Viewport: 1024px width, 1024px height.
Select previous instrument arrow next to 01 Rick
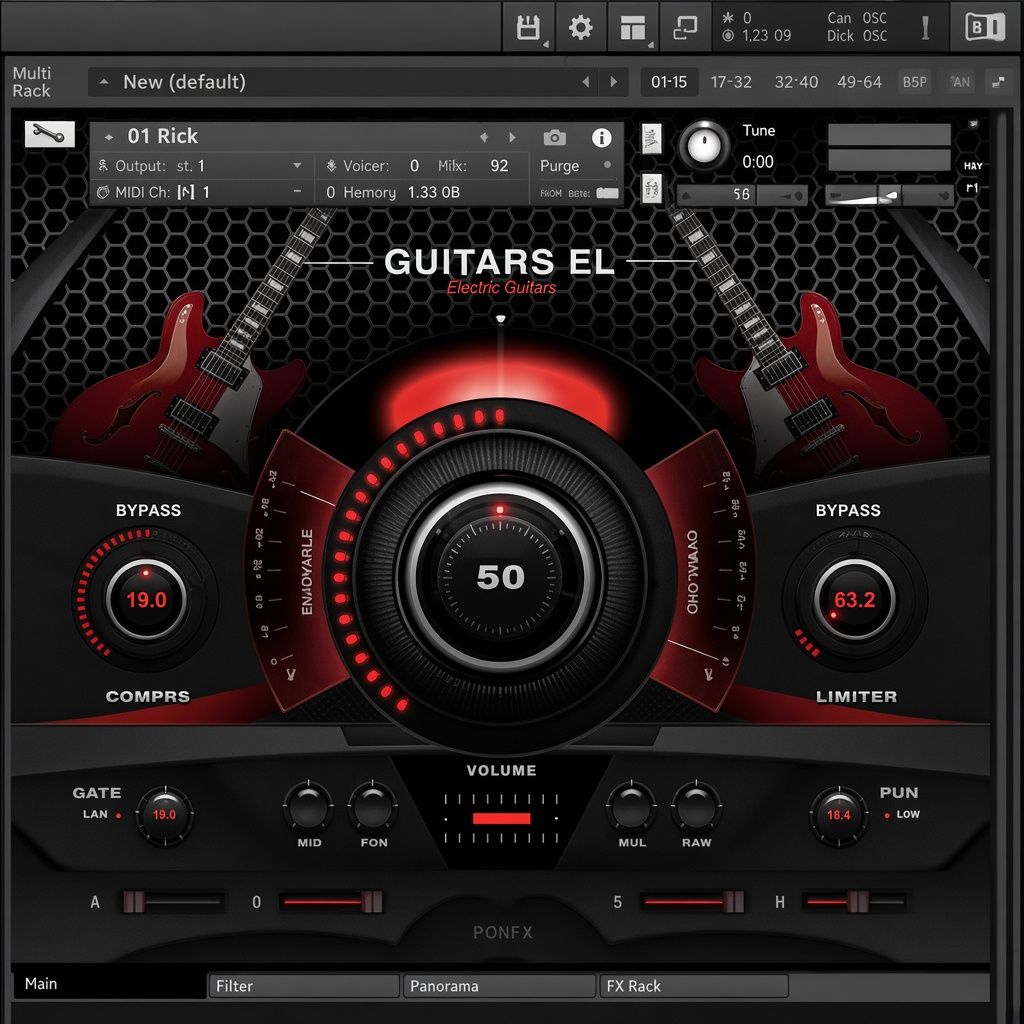pos(484,137)
